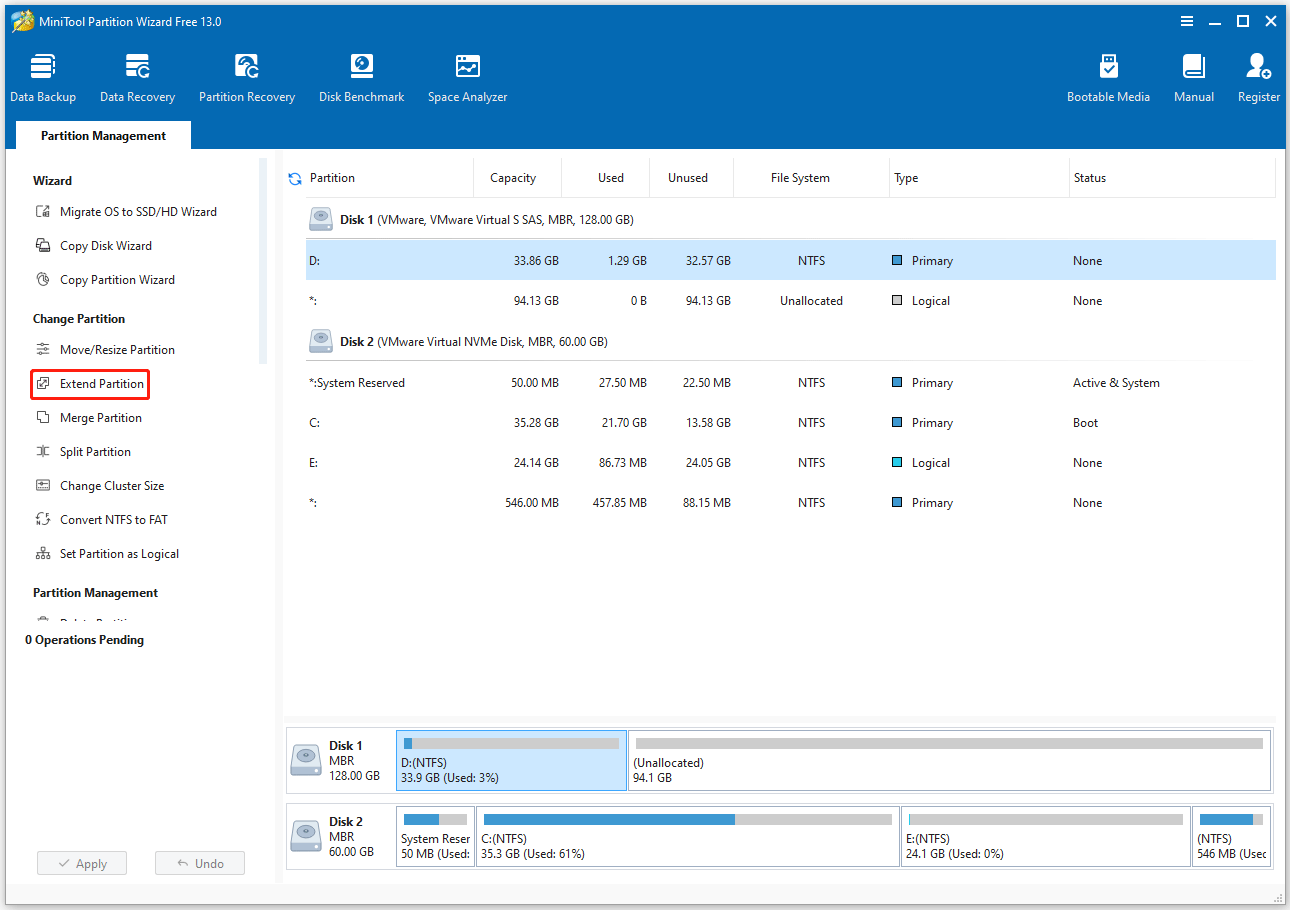The image size is (1290, 910).
Task: Create Bootable Media
Action: click(1108, 75)
